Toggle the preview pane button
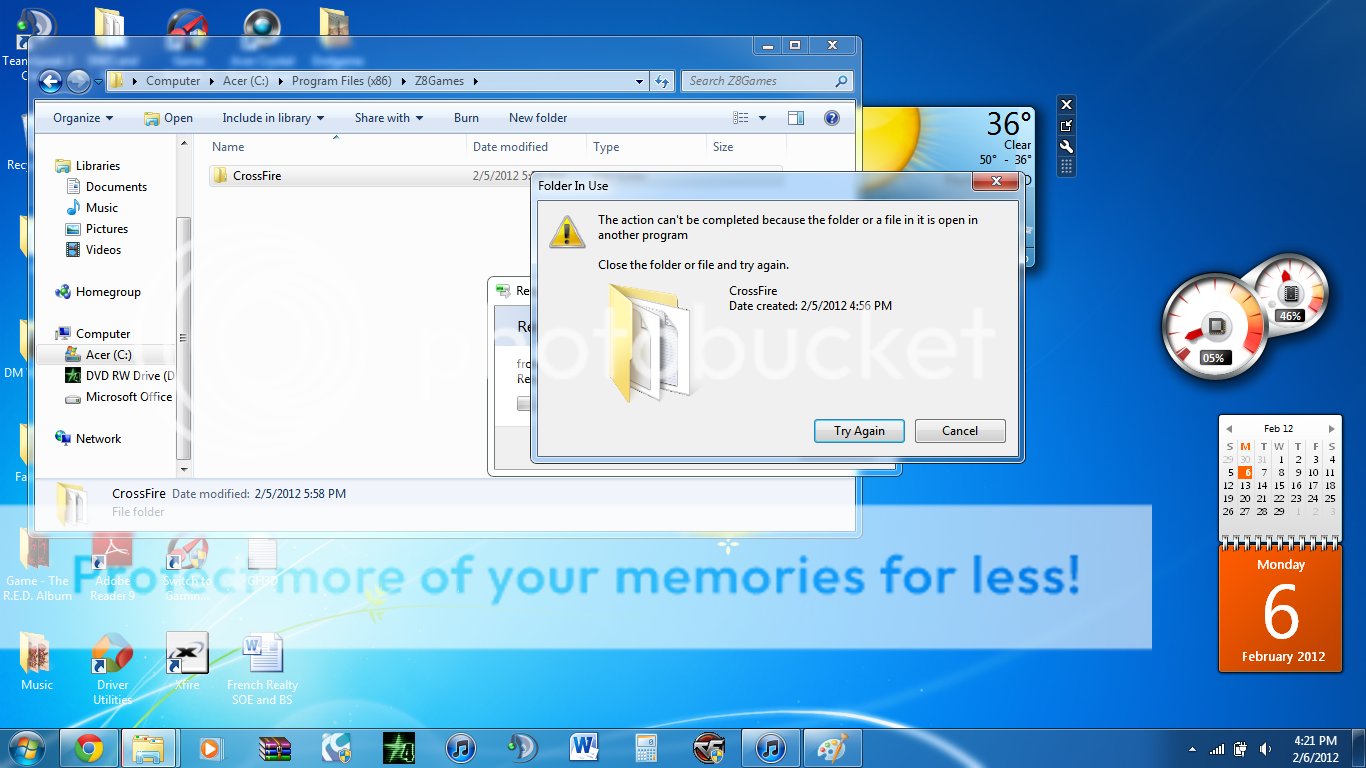Image resolution: width=1366 pixels, height=768 pixels. [795, 118]
